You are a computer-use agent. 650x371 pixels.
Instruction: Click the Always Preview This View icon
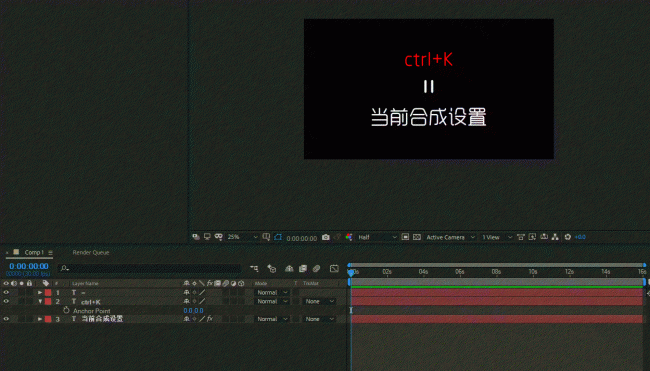tap(196, 237)
